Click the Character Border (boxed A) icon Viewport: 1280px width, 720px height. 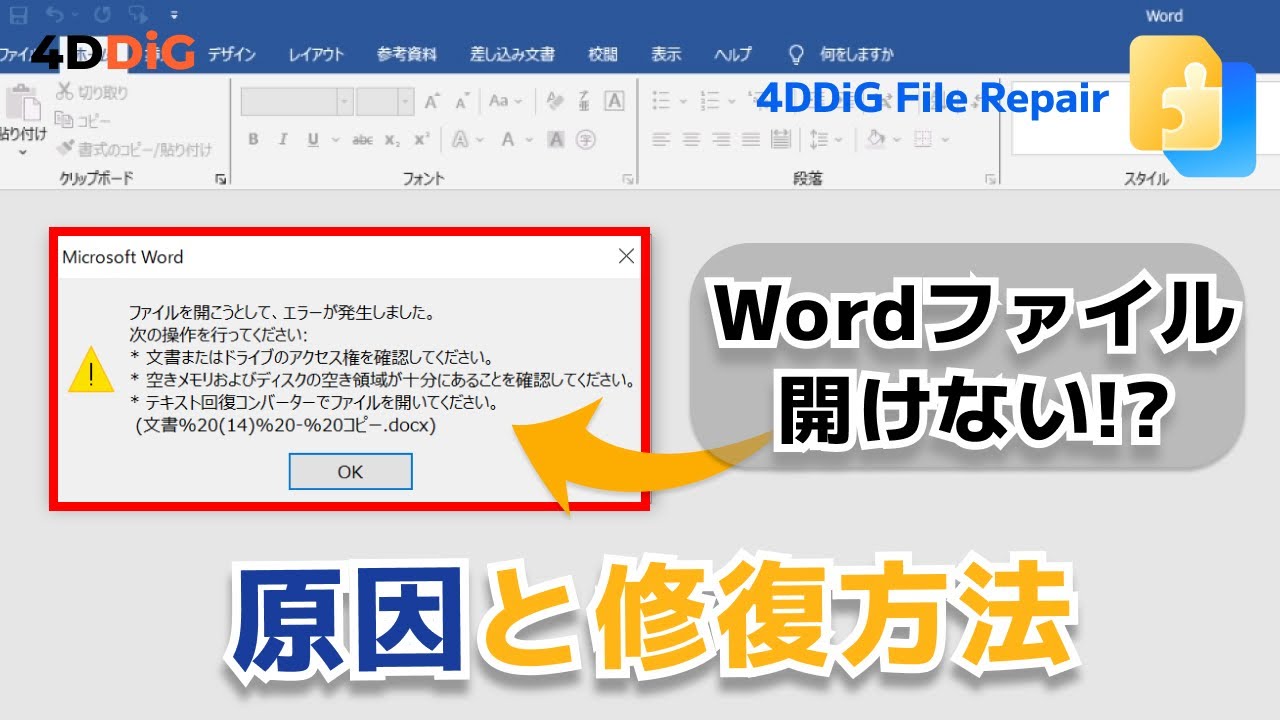[615, 101]
